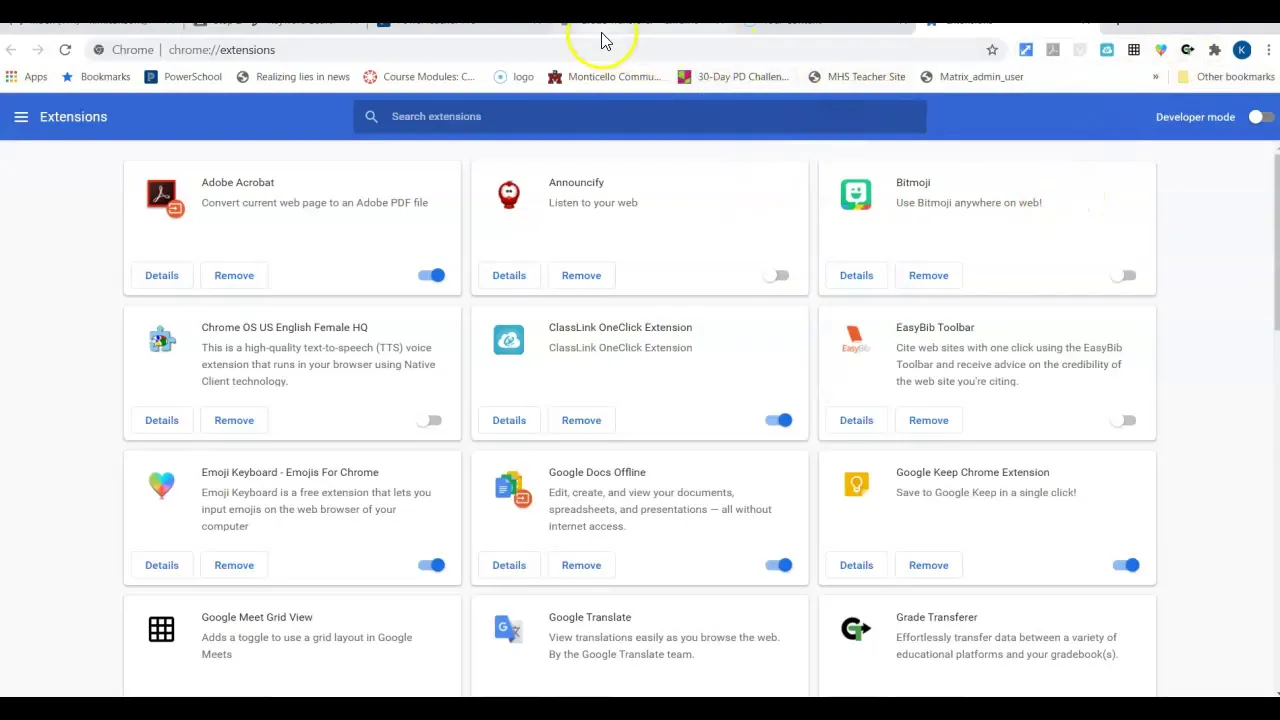Click the Adobe Acrobat toolbar extension icon
1280x720 pixels.
pyautogui.click(x=1053, y=50)
